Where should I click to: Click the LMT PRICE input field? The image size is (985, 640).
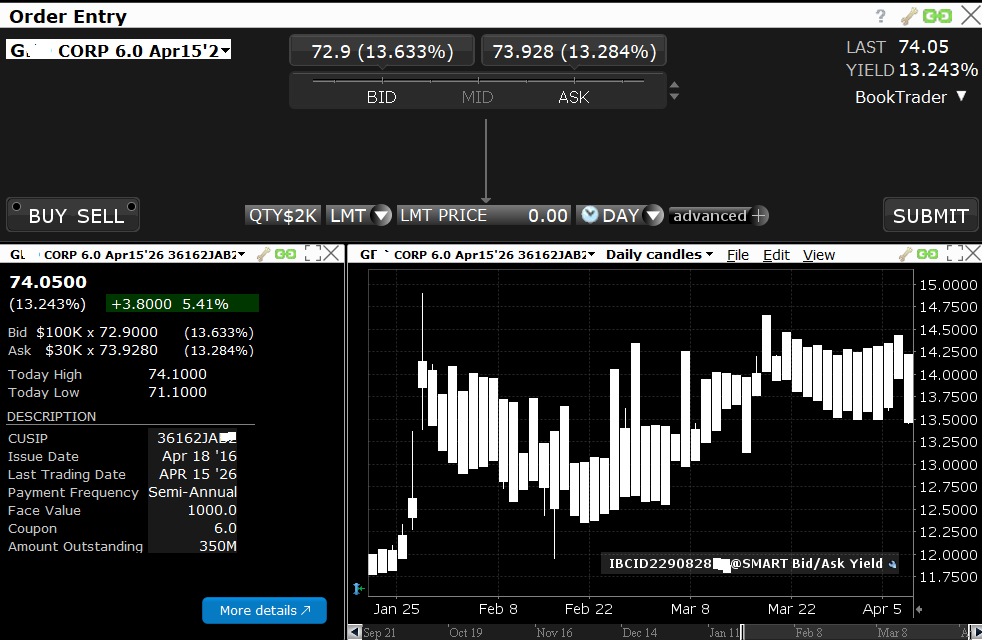tap(485, 216)
